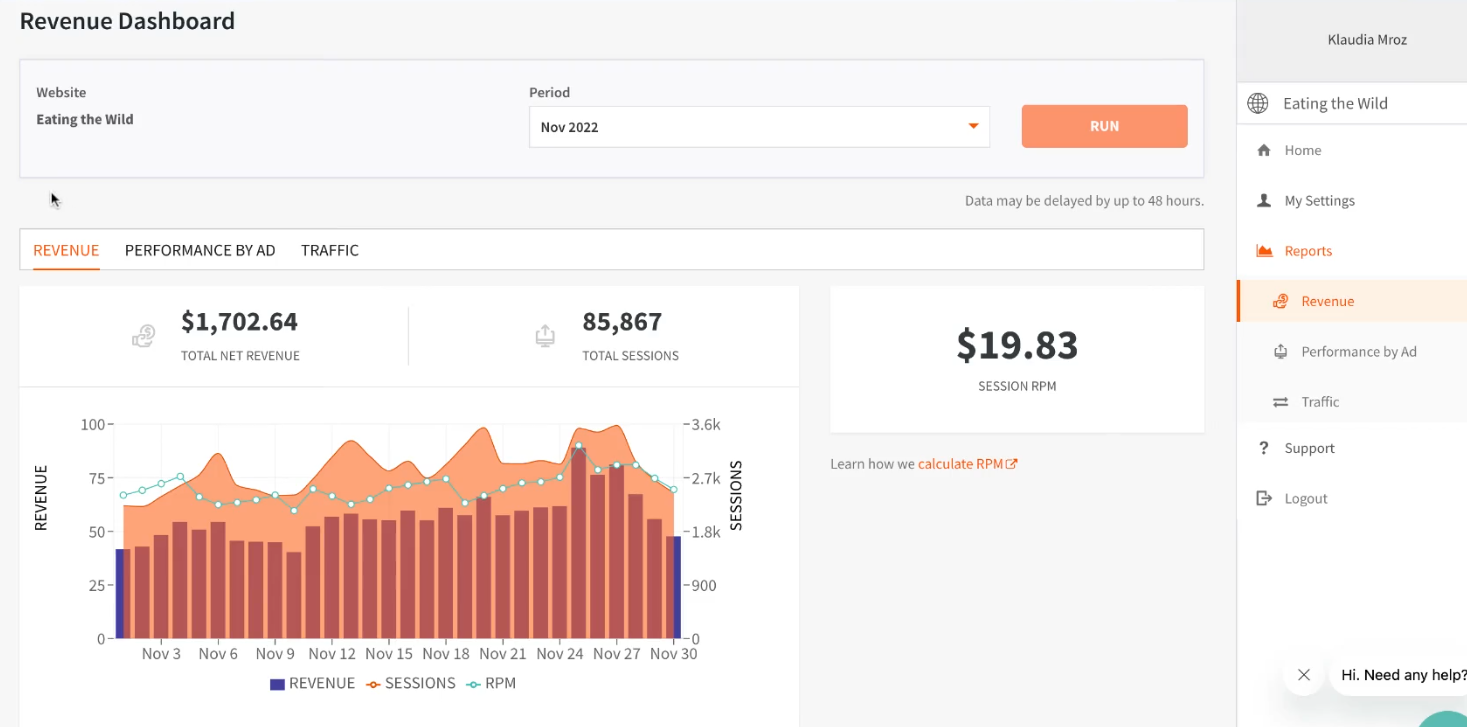Click the total net revenue coin icon
The image size is (1467, 727).
pyautogui.click(x=144, y=336)
